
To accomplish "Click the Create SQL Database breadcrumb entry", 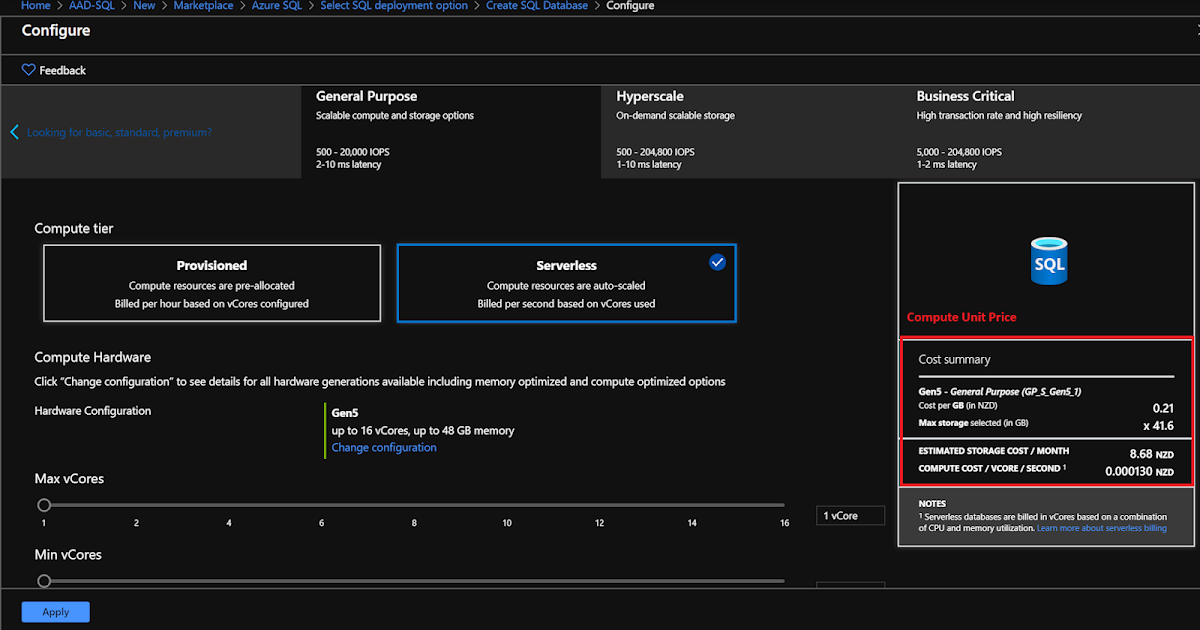I will (x=537, y=5).
